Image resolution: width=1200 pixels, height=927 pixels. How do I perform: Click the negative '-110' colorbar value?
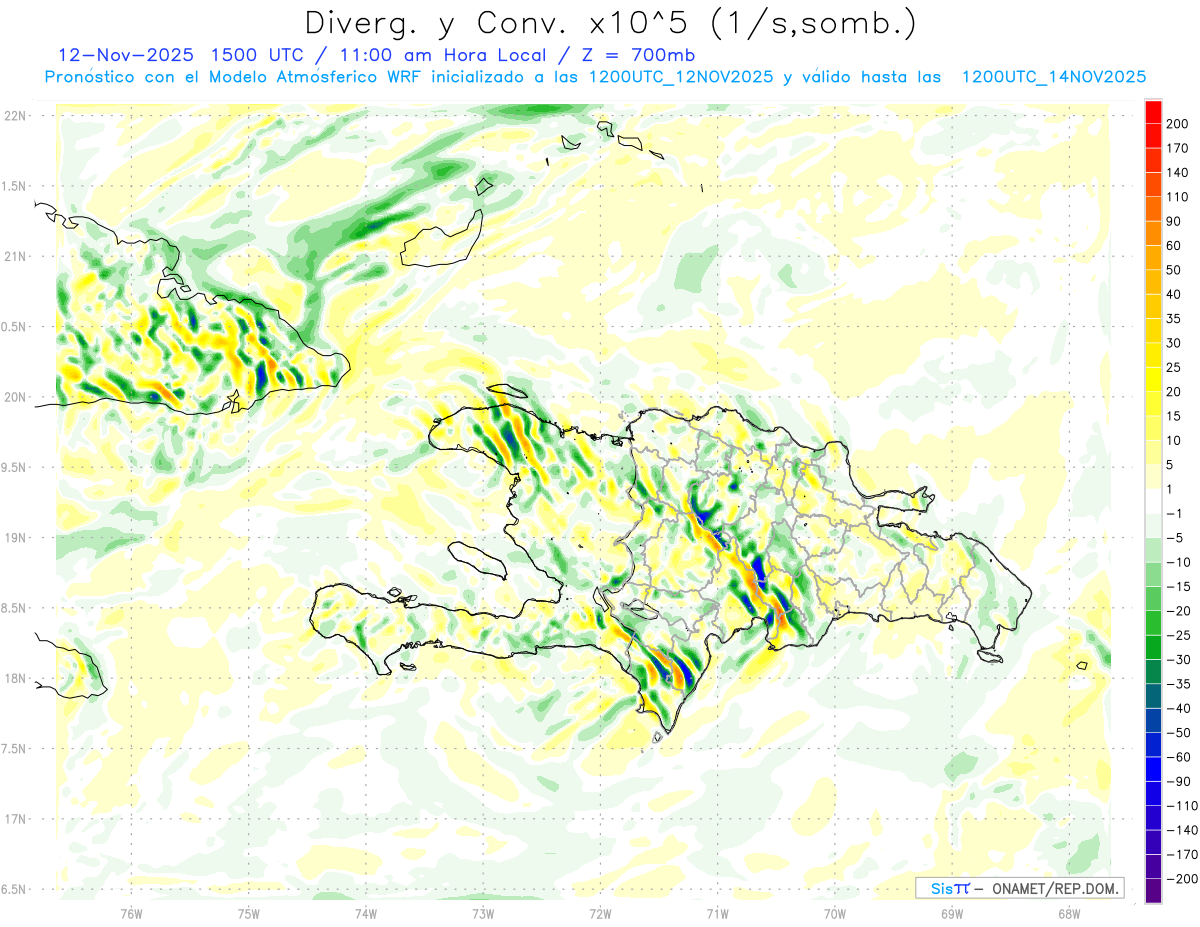point(1182,806)
